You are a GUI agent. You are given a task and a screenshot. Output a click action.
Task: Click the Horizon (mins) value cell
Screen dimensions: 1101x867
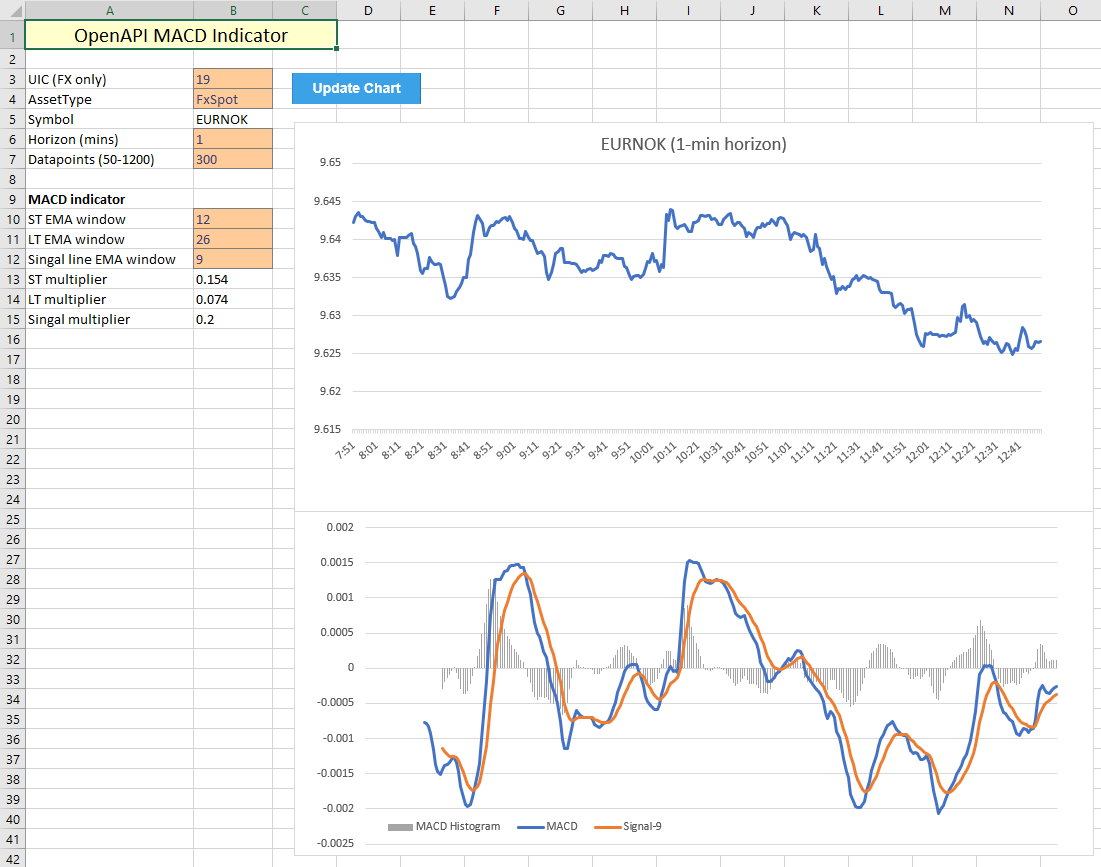click(232, 139)
